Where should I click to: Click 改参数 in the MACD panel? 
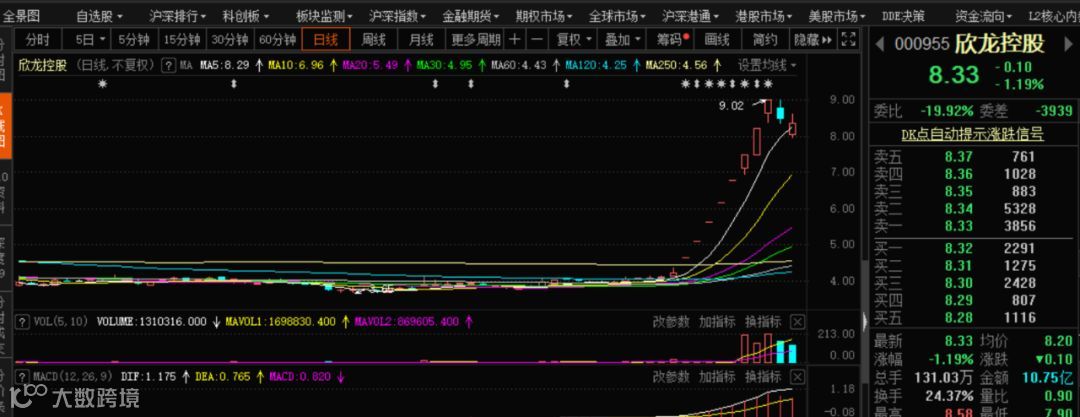[671, 377]
